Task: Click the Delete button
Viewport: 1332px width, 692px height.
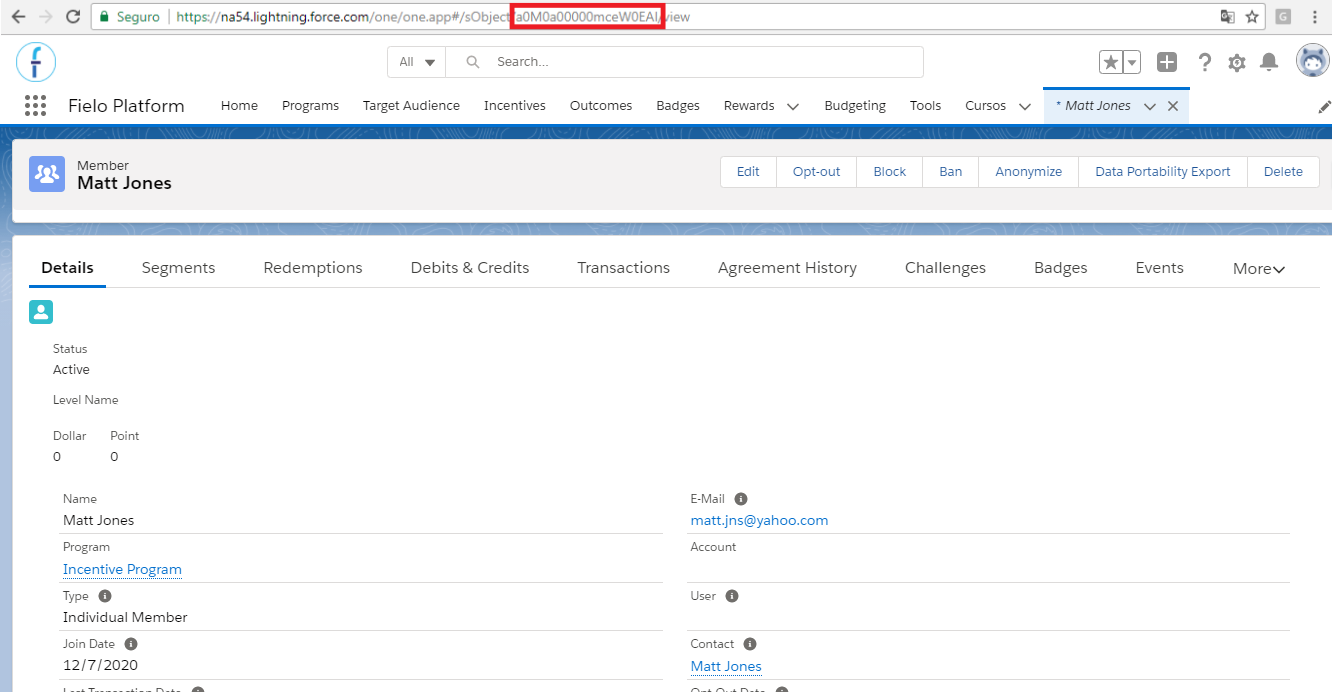Action: 1283,171
